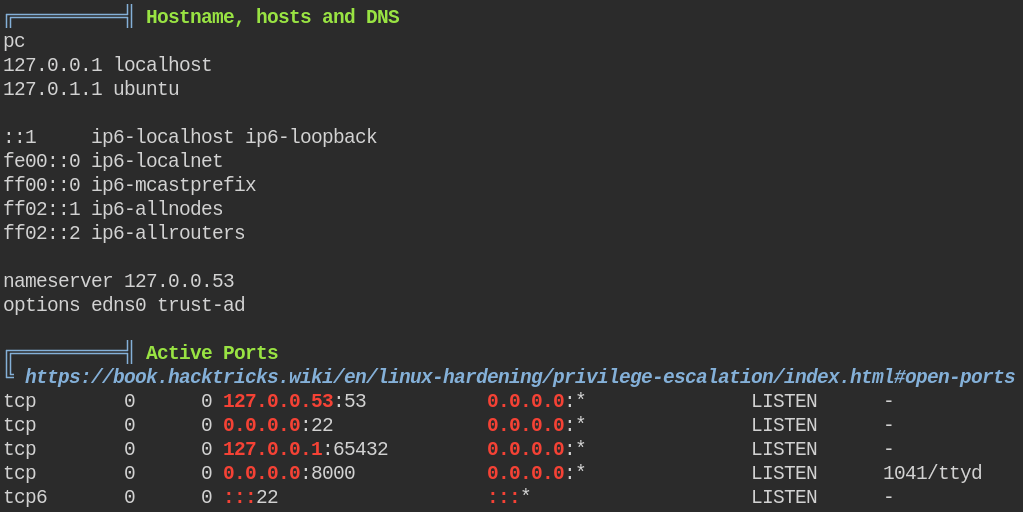Click the hostname pc line

[x=14, y=42]
